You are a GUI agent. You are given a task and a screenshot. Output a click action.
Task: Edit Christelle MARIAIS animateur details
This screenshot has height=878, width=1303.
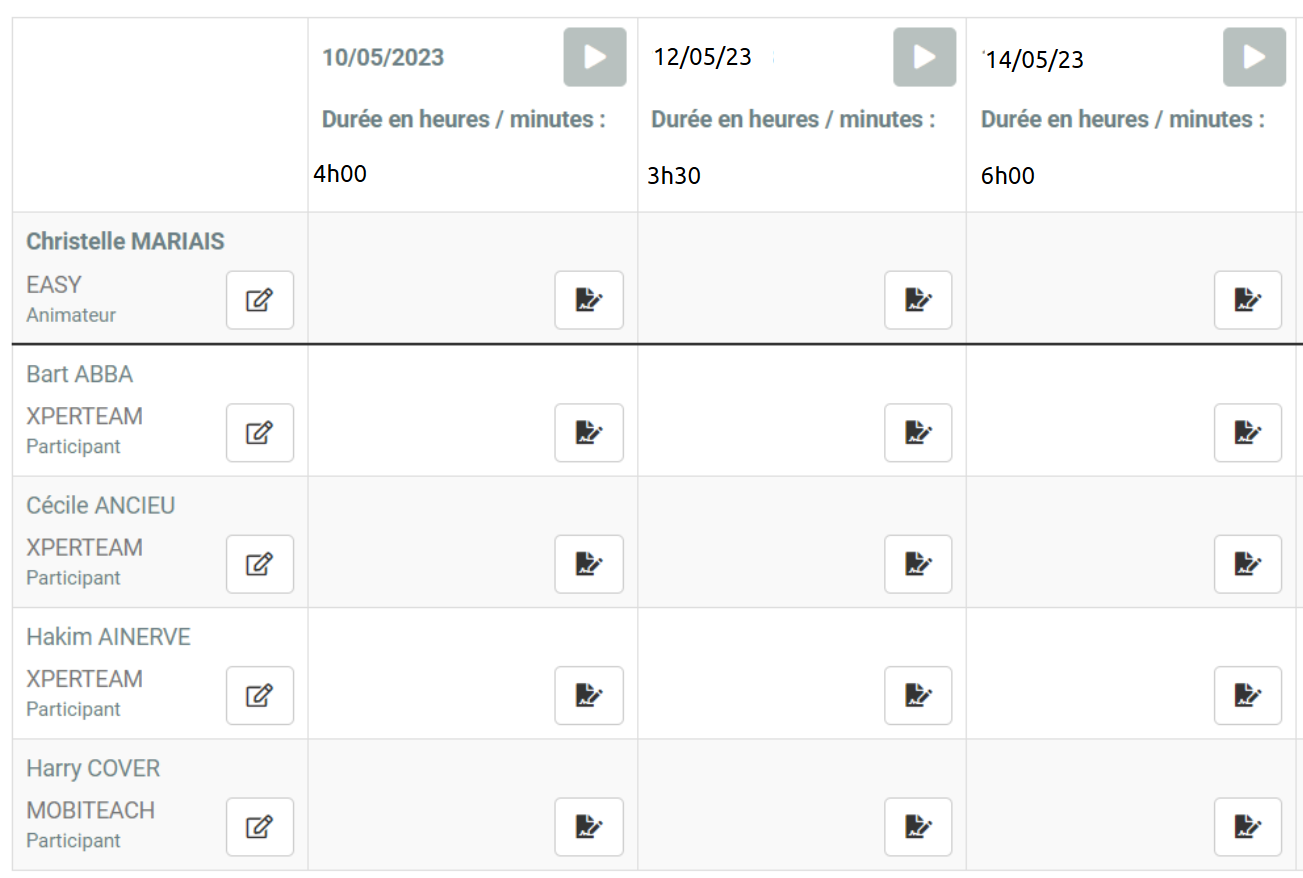click(x=260, y=300)
